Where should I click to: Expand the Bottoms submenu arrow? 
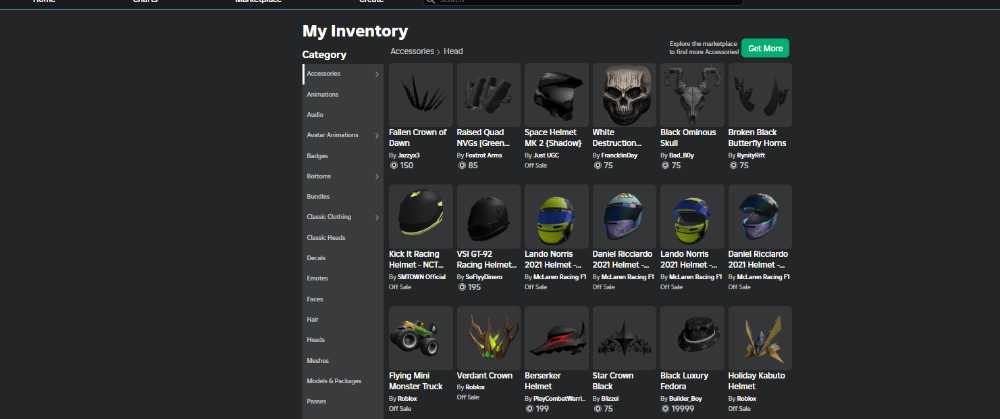coord(377,177)
